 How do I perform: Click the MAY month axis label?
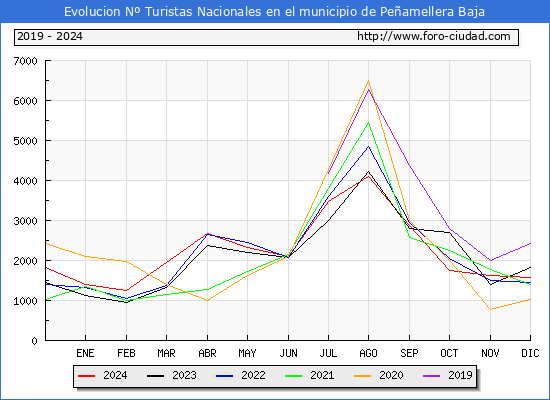(x=247, y=353)
